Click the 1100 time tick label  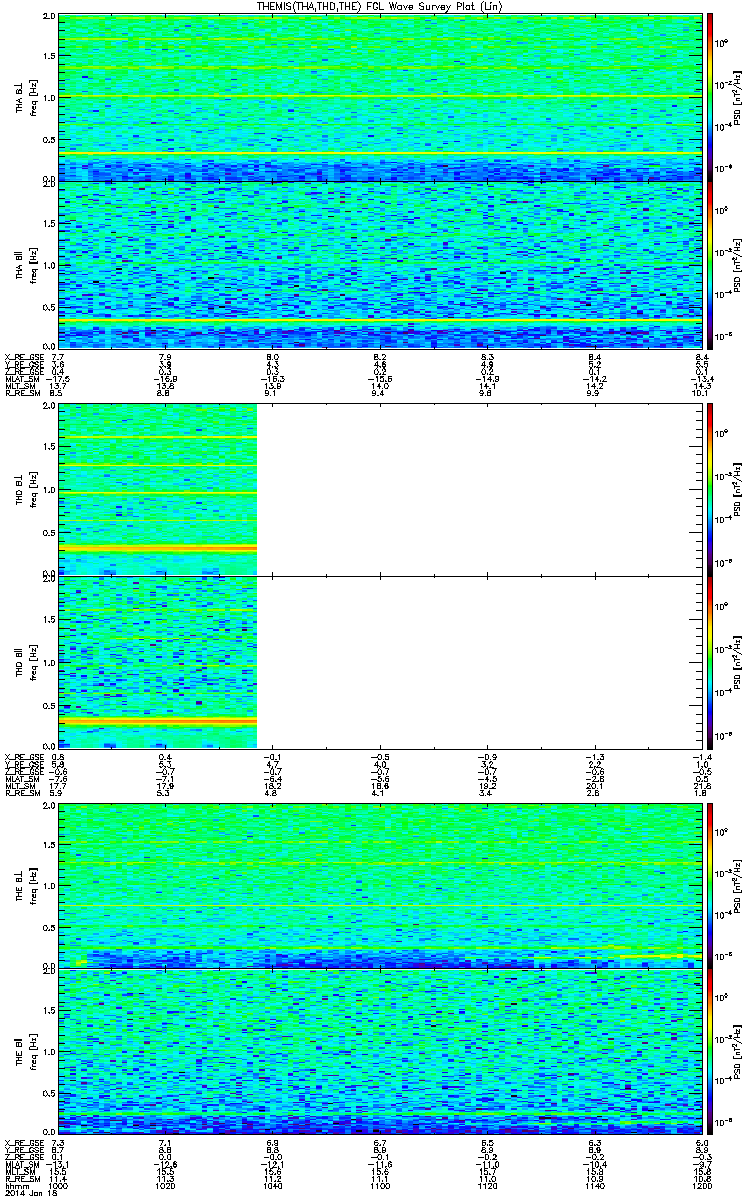pos(380,1185)
